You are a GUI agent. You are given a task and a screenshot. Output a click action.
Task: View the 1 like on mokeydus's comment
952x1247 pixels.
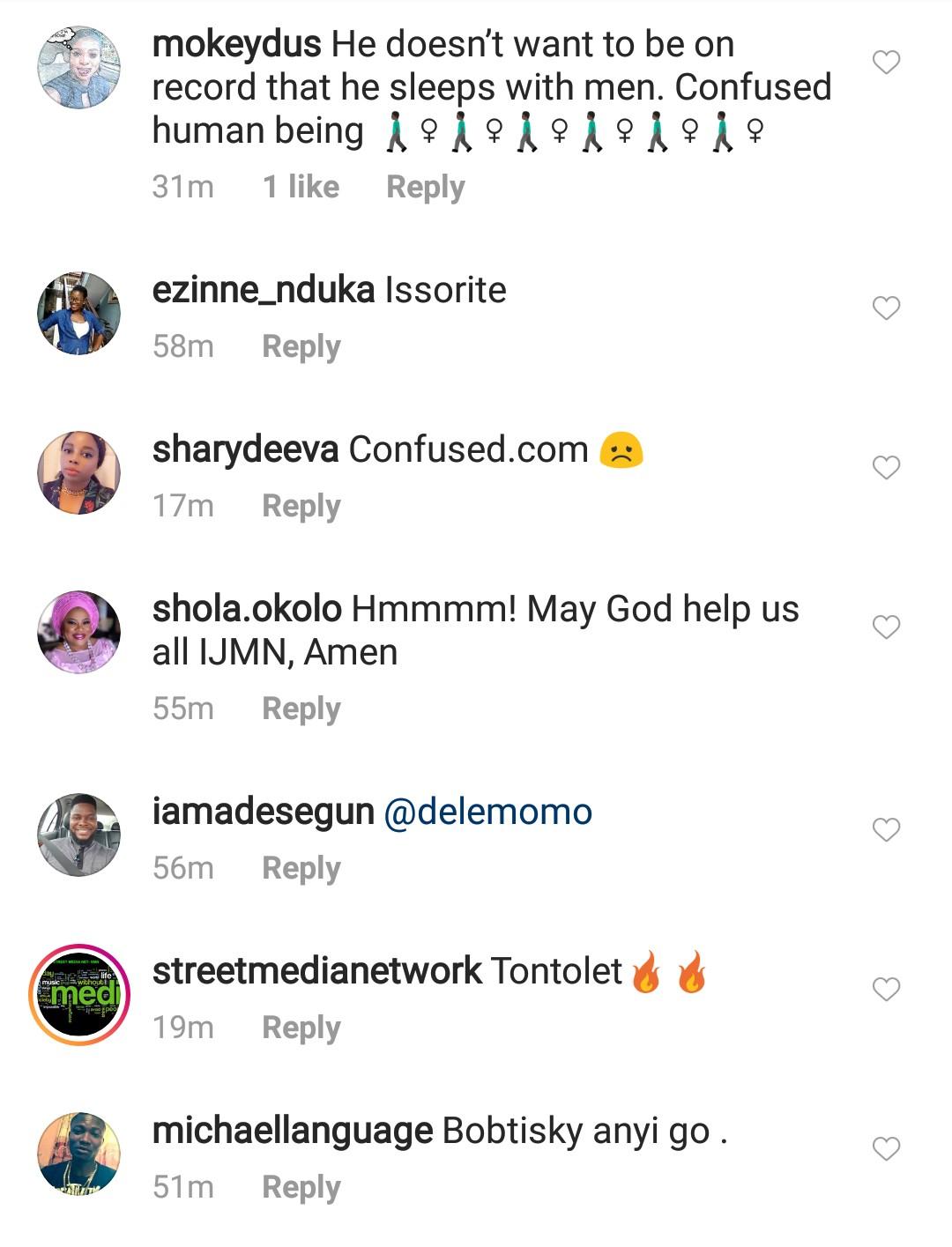coord(301,187)
